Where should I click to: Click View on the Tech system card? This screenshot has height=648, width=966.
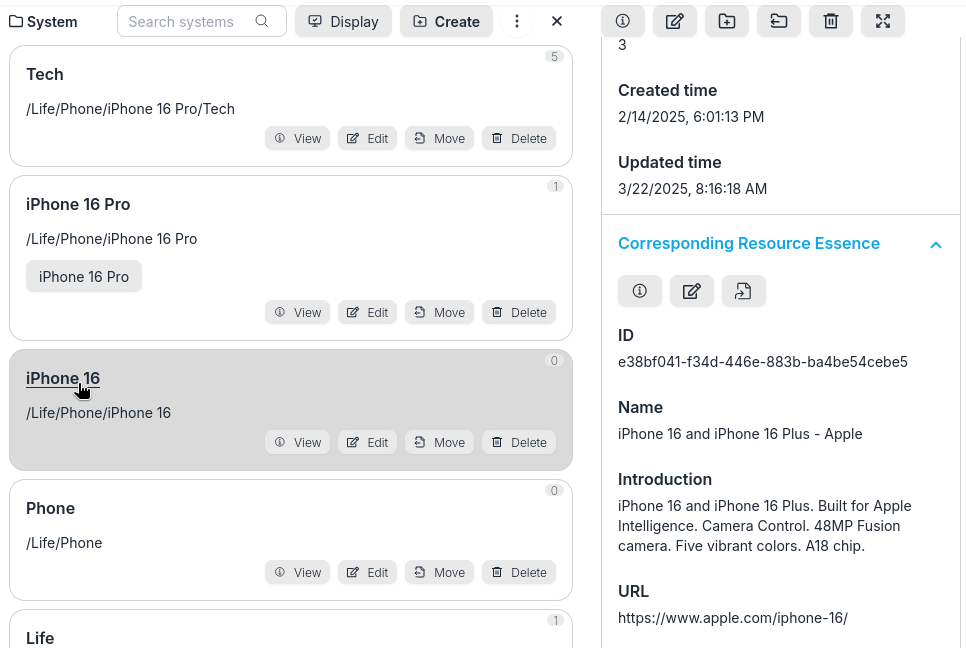tap(298, 138)
